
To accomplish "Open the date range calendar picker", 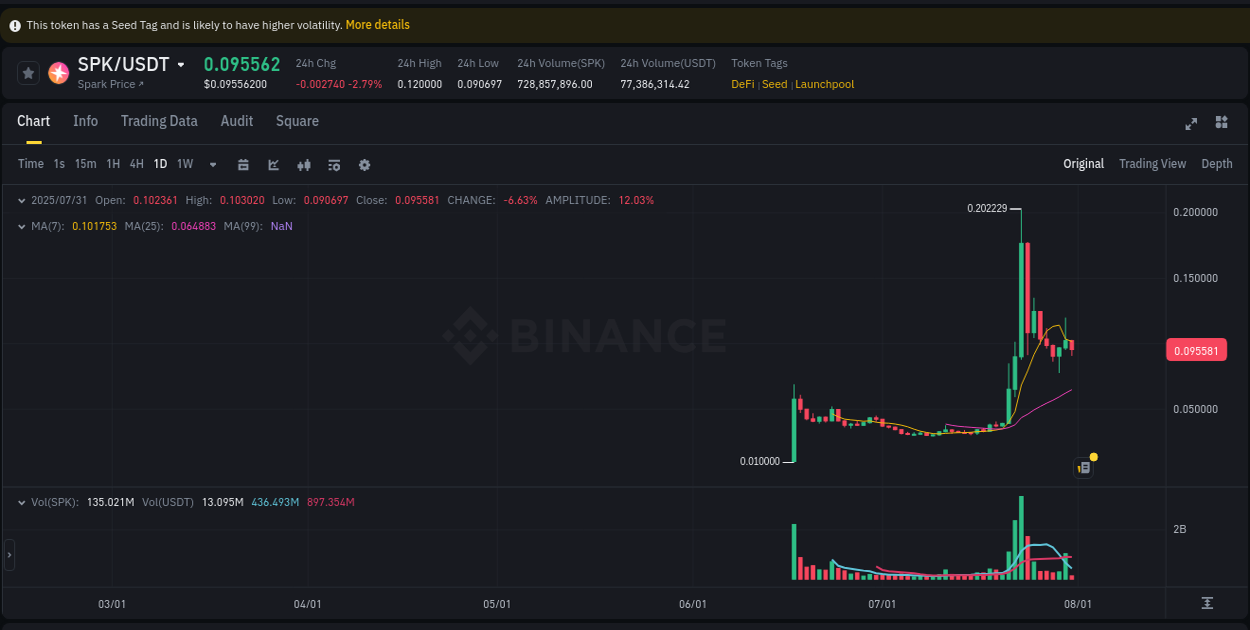I will (243, 164).
